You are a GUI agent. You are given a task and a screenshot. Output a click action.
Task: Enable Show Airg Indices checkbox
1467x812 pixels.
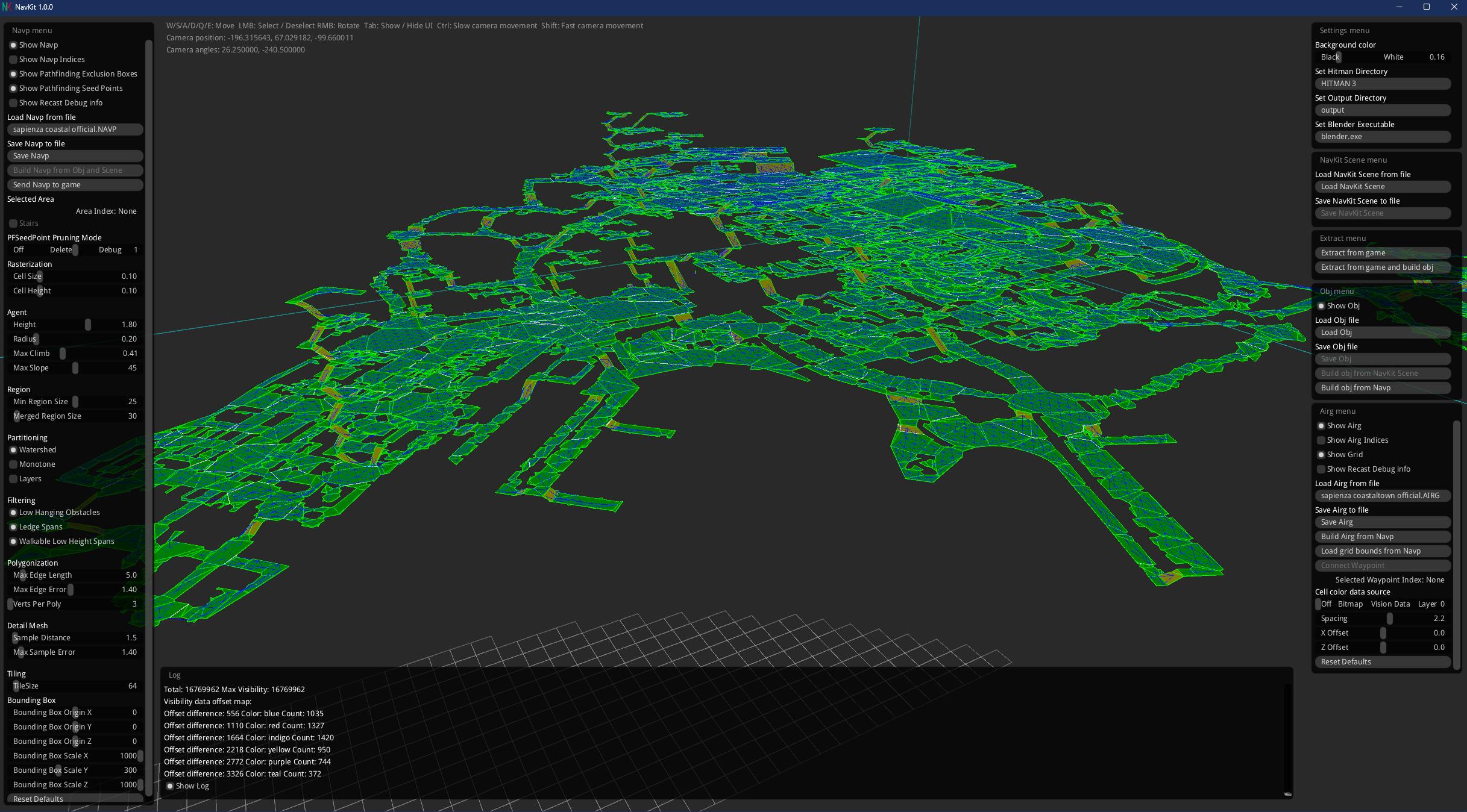point(1321,440)
